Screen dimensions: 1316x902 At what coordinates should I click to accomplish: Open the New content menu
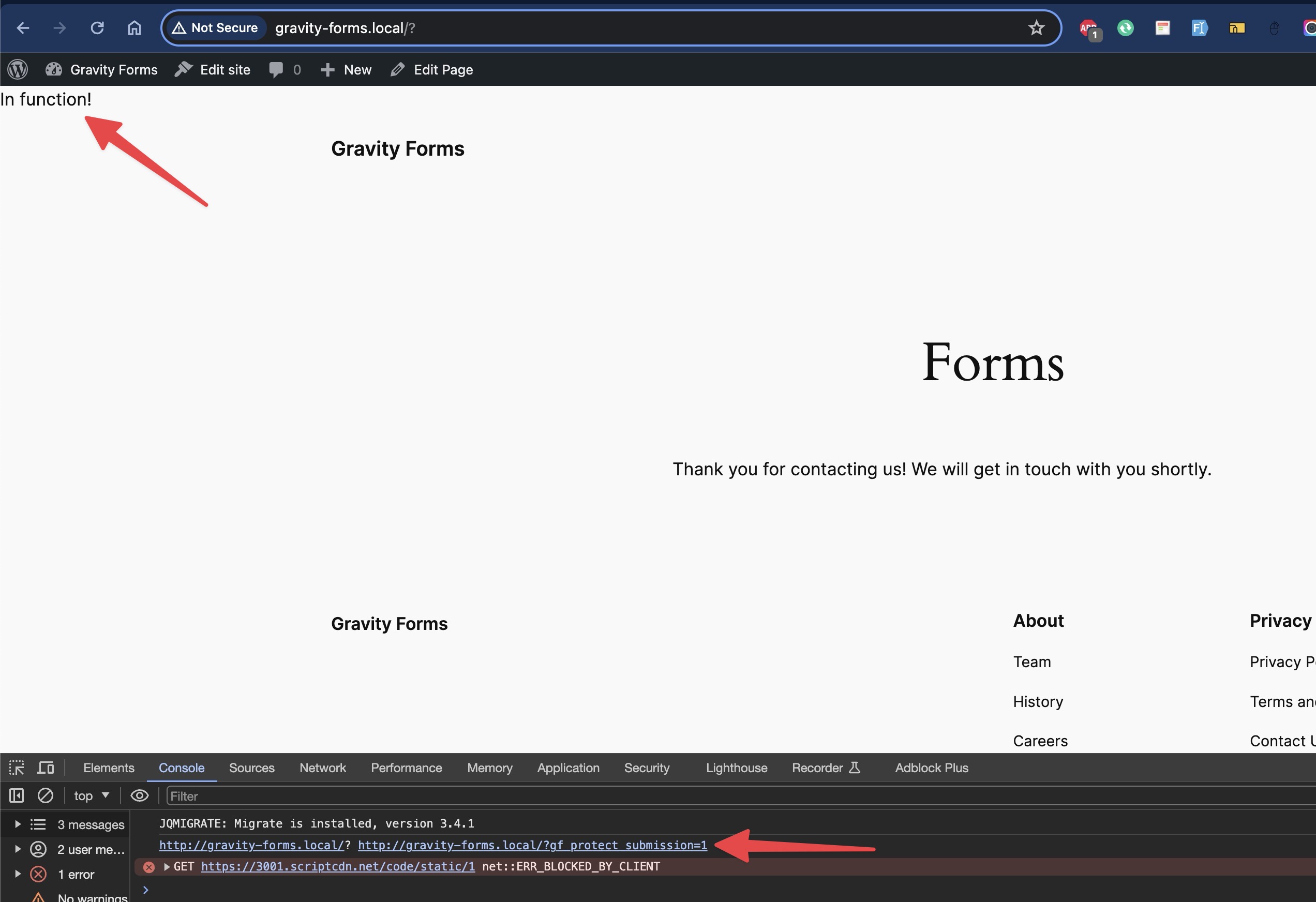pyautogui.click(x=346, y=70)
